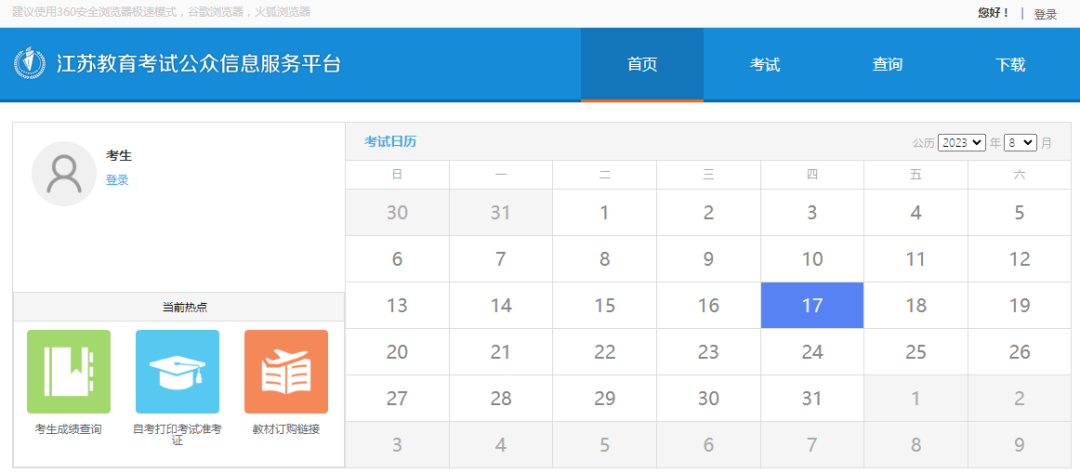This screenshot has height=473, width=1080.
Task: Click the 登录 link in top right corner
Action: coord(1045,14)
